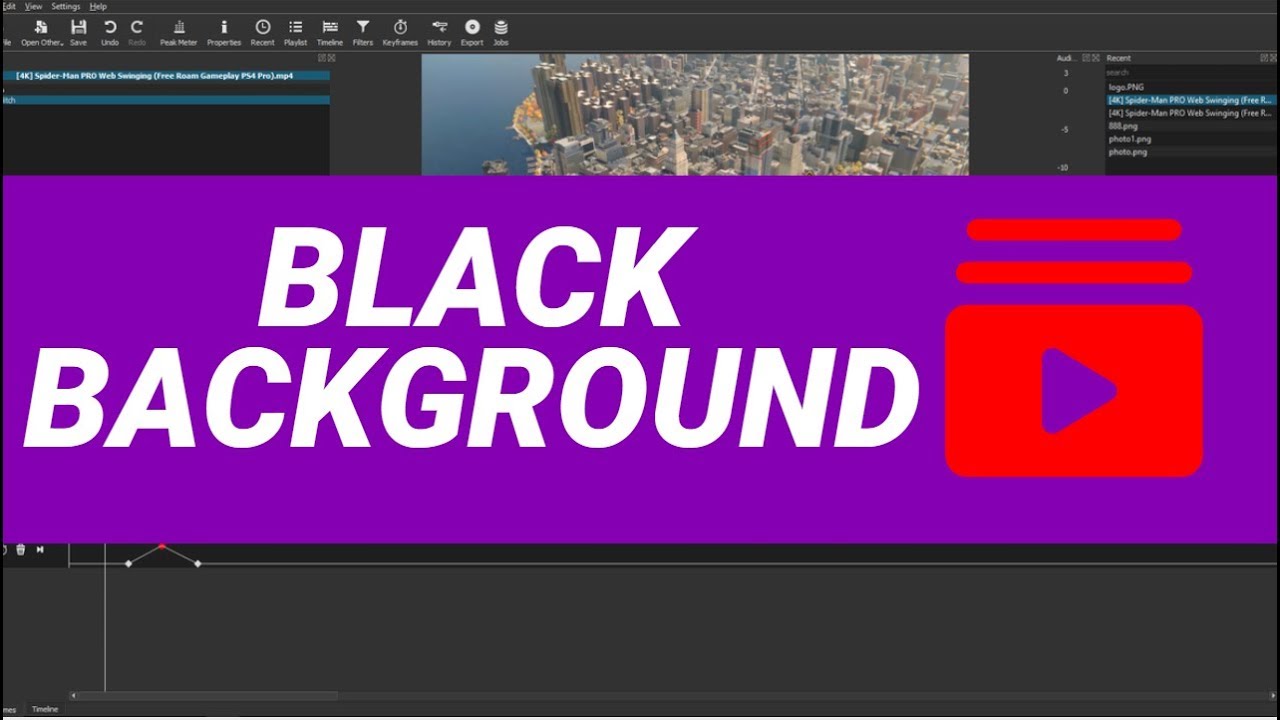This screenshot has height=720, width=1280.
Task: Open the Properties panel from toolbar
Action: point(224,33)
